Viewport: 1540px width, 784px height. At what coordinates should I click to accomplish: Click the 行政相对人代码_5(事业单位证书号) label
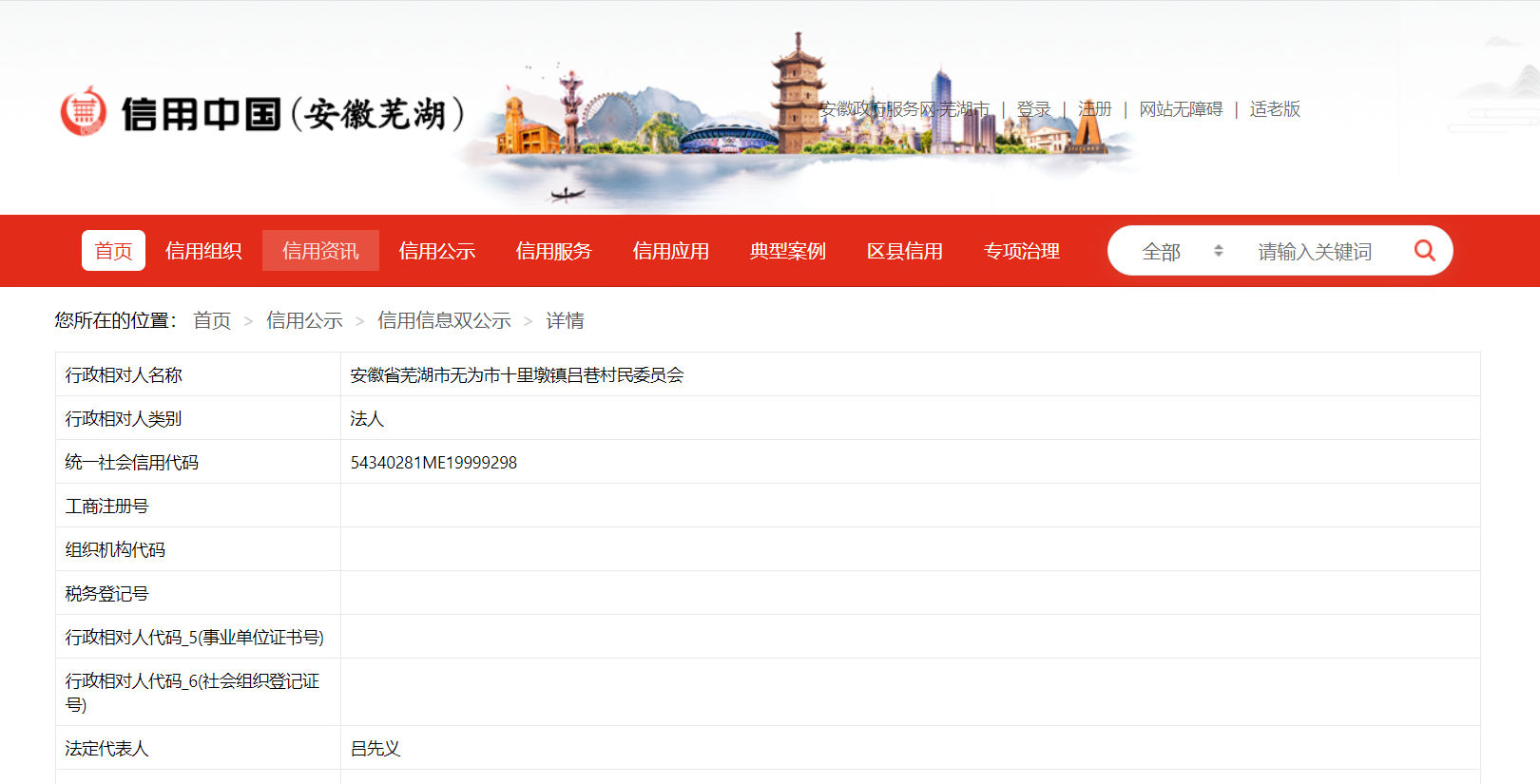[195, 638]
